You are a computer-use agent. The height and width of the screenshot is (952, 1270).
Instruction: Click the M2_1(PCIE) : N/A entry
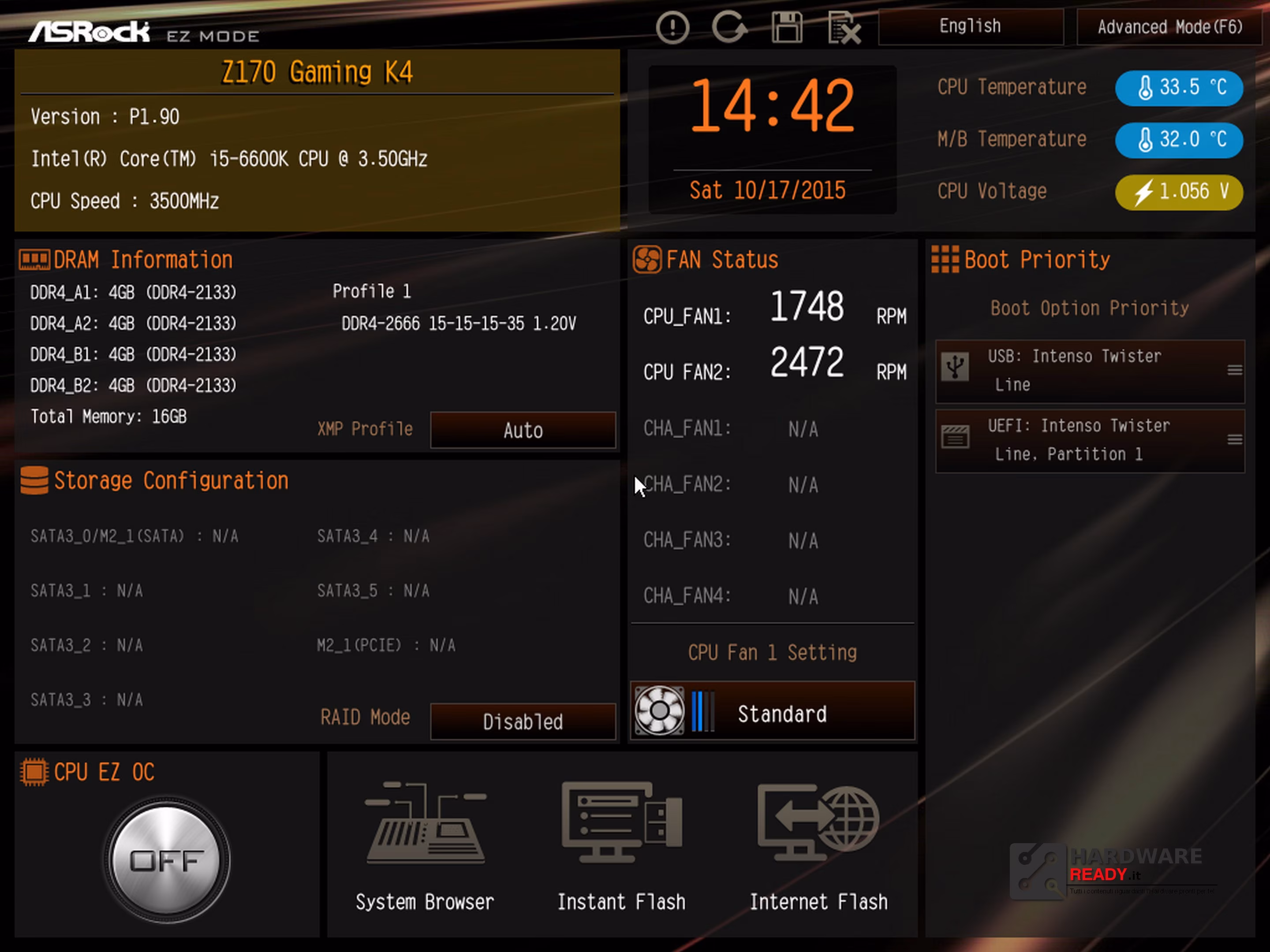pyautogui.click(x=386, y=645)
